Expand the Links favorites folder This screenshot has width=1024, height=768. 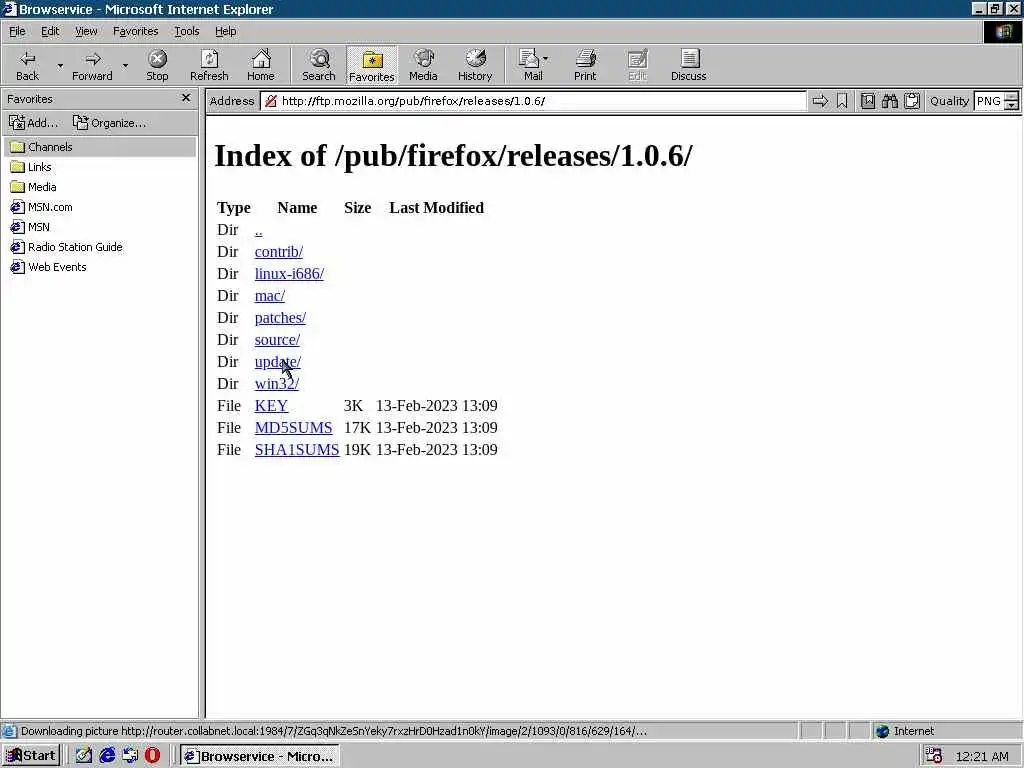coord(31,167)
